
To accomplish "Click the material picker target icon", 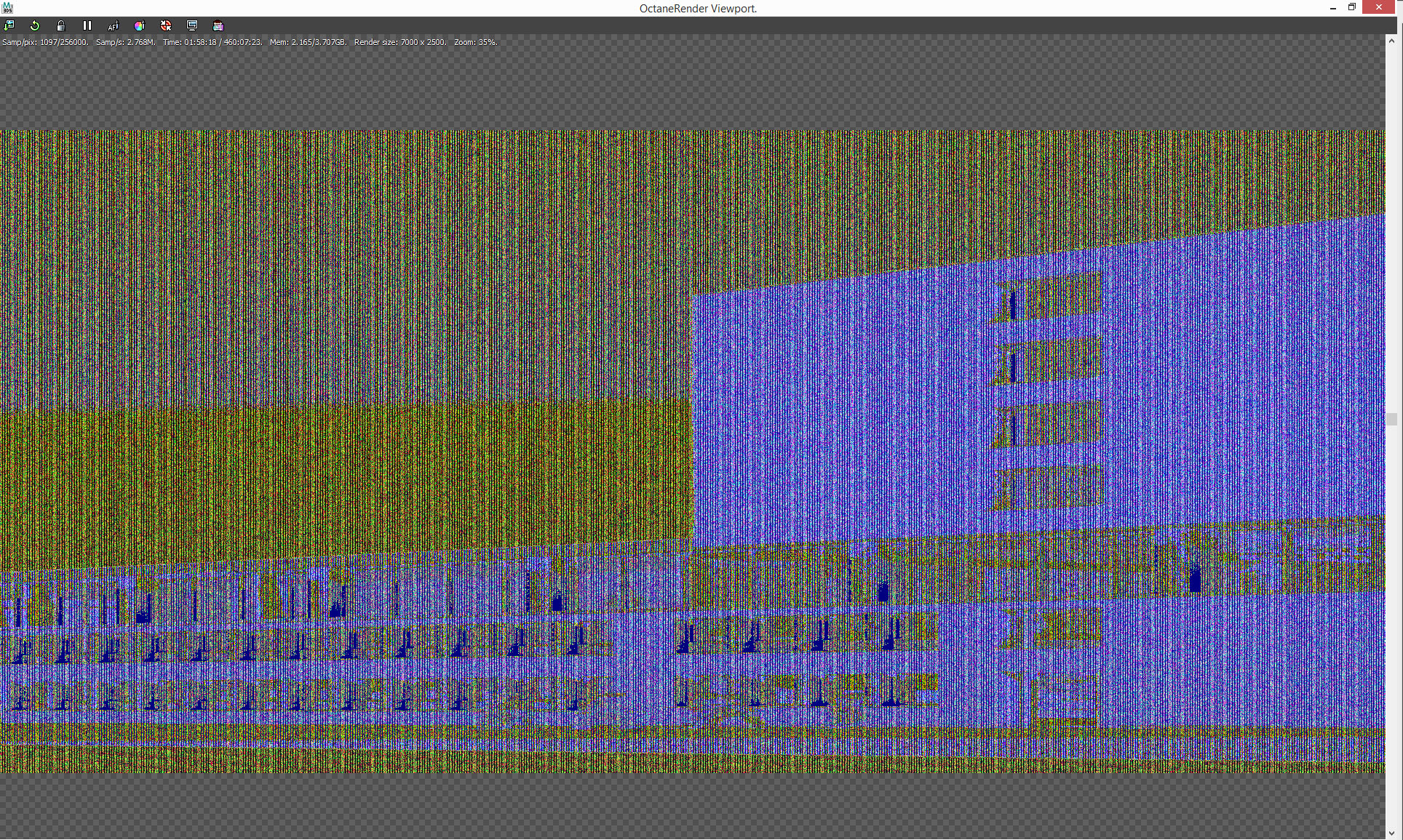I will [166, 25].
